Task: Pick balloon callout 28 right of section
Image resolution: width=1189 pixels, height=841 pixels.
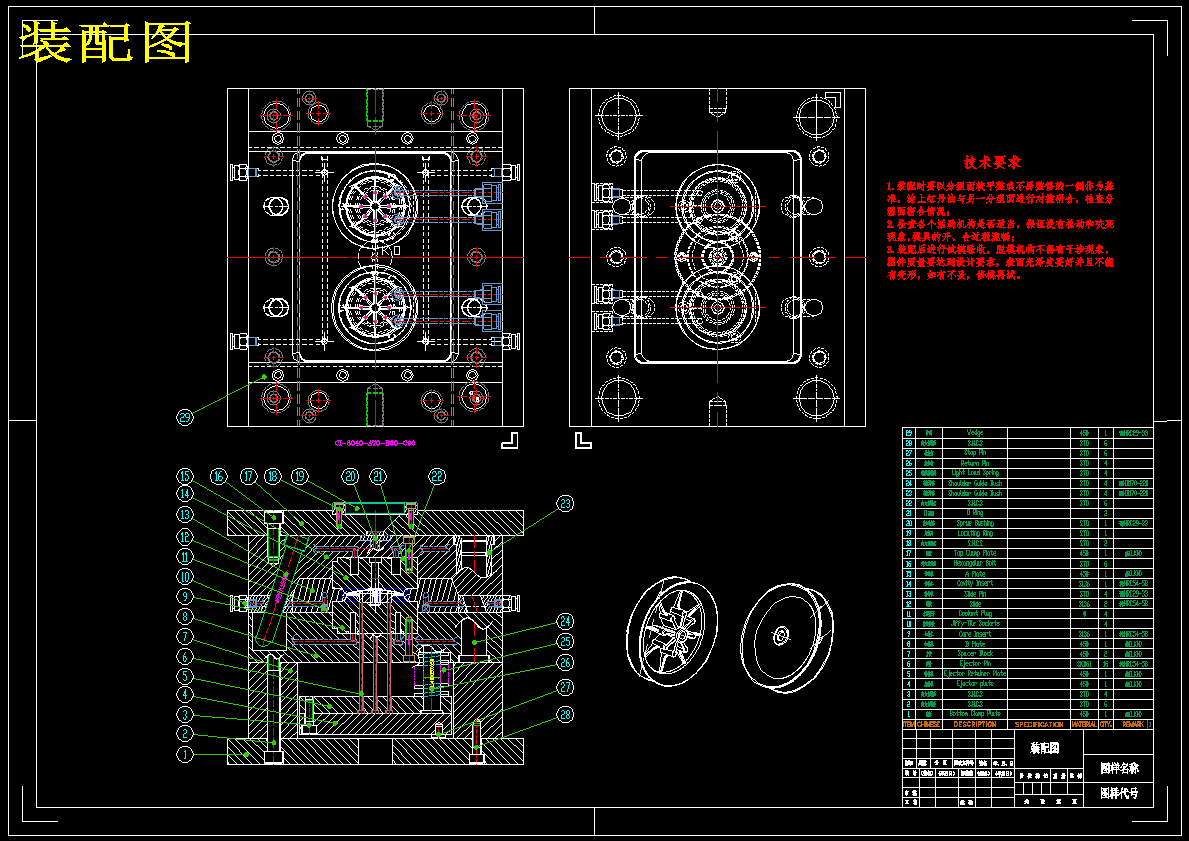Action: click(565, 714)
